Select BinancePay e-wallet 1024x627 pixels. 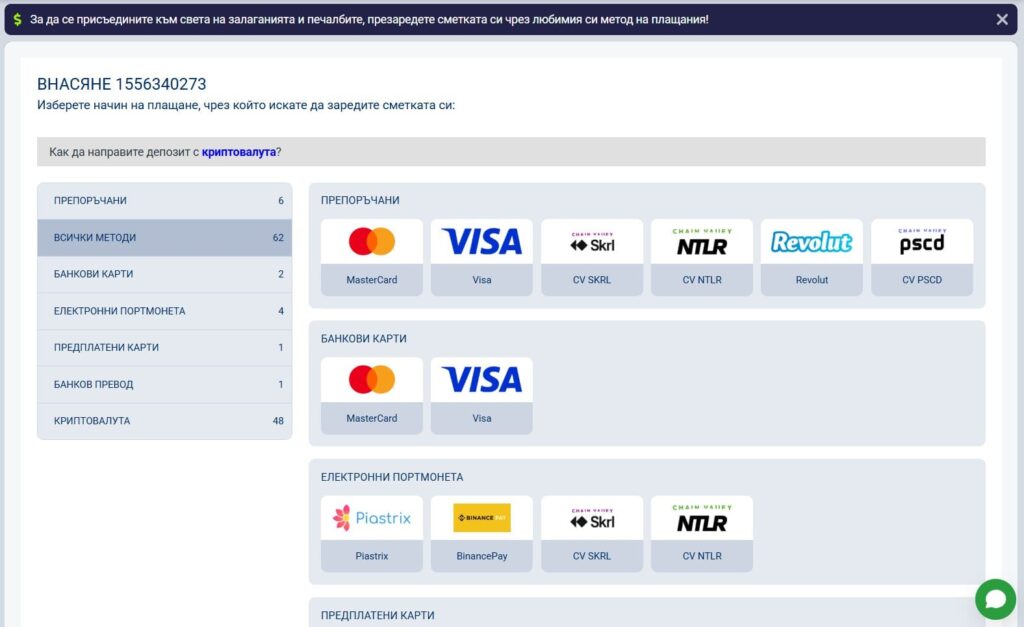(482, 533)
